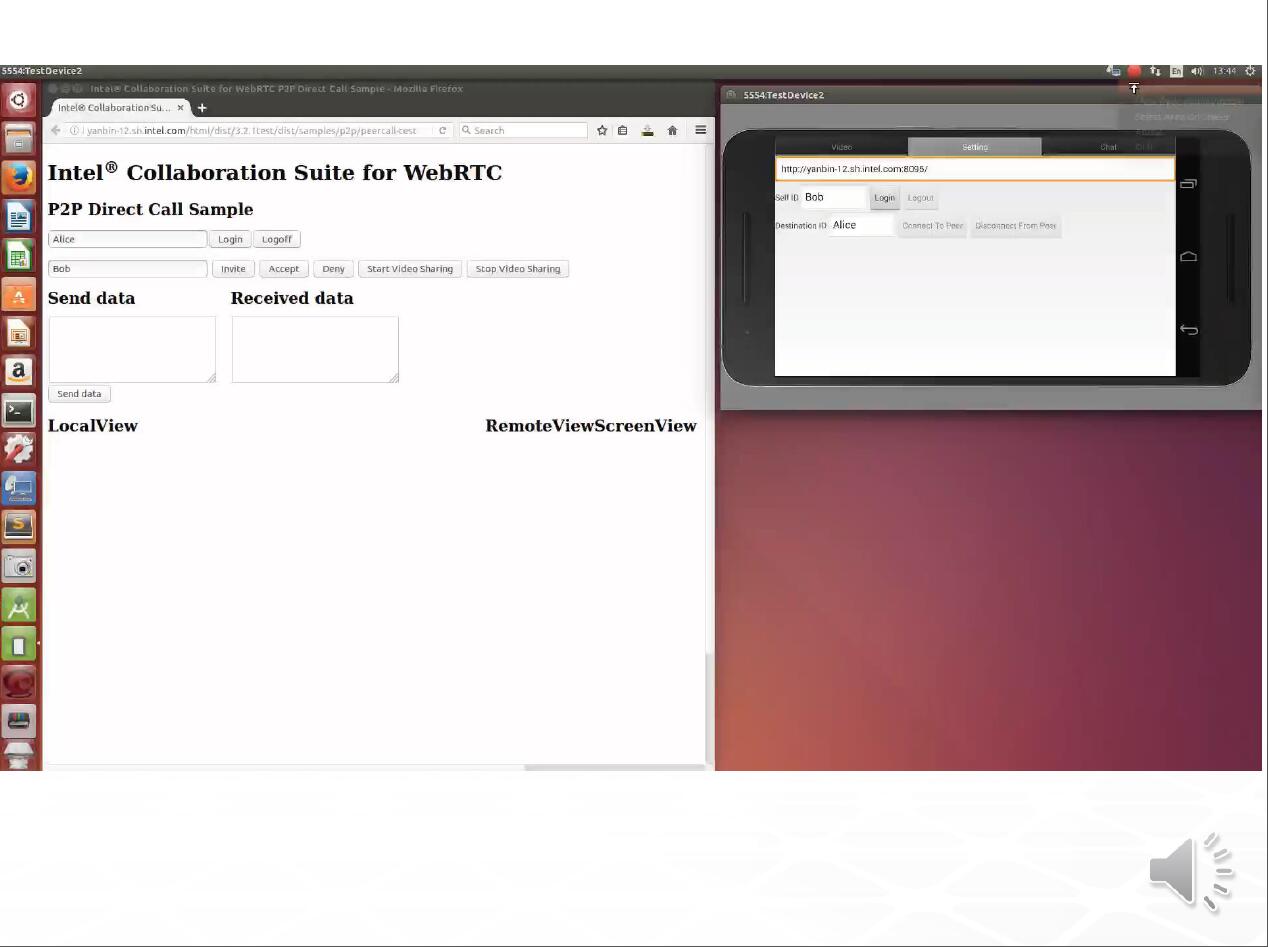Tap the emulator back button
This screenshot has height=947, width=1268.
coord(1188,329)
